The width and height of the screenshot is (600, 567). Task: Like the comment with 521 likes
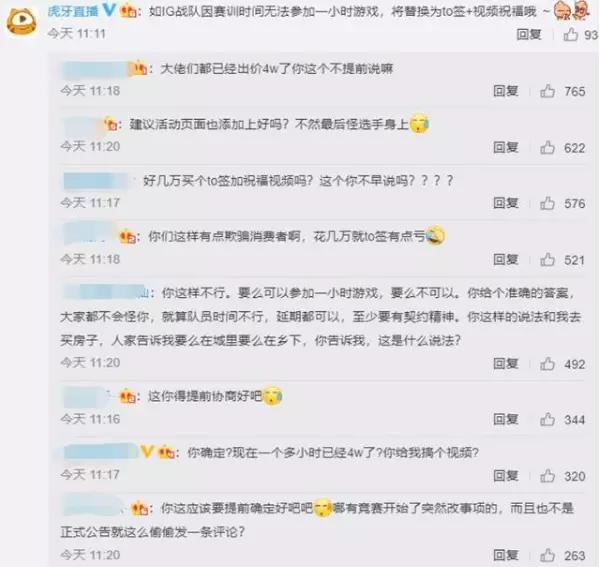[547, 259]
